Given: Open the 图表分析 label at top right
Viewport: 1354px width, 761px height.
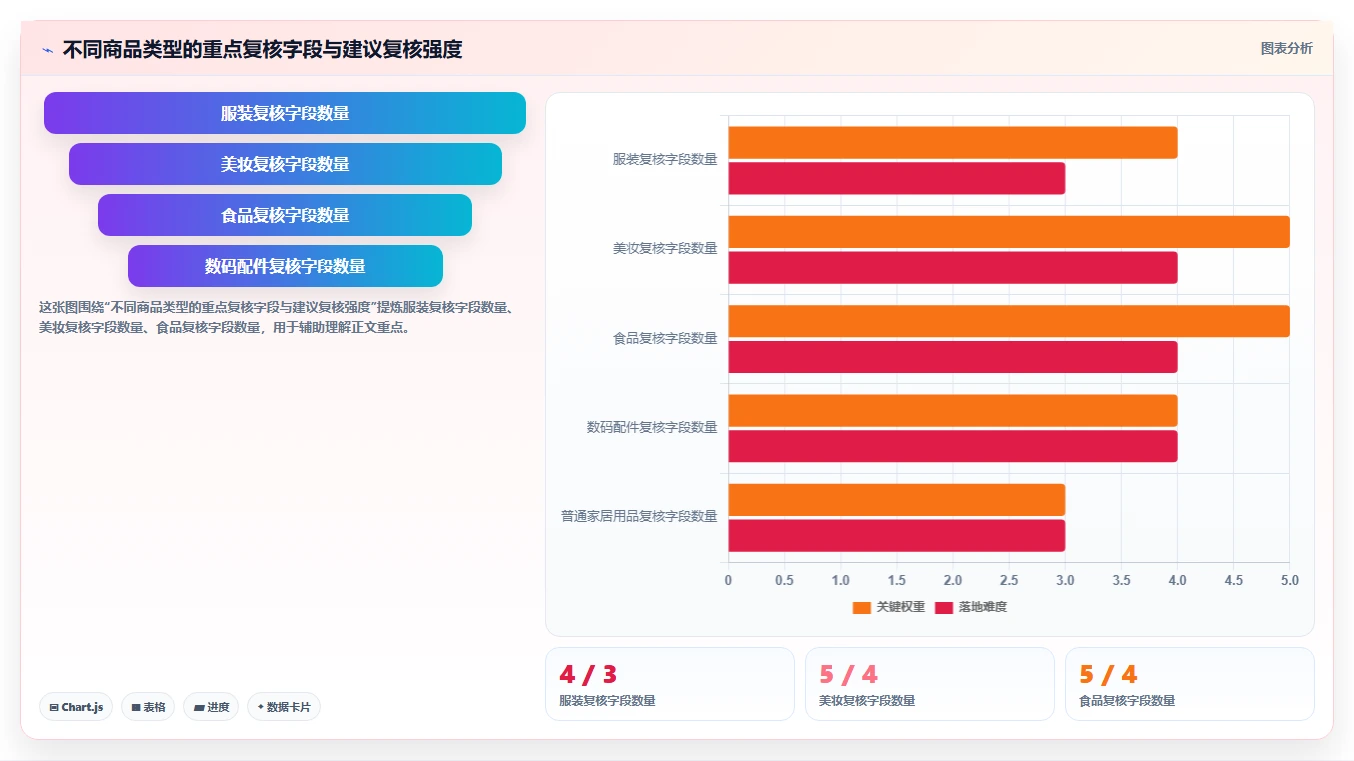Looking at the screenshot, I should click(x=1286, y=48).
